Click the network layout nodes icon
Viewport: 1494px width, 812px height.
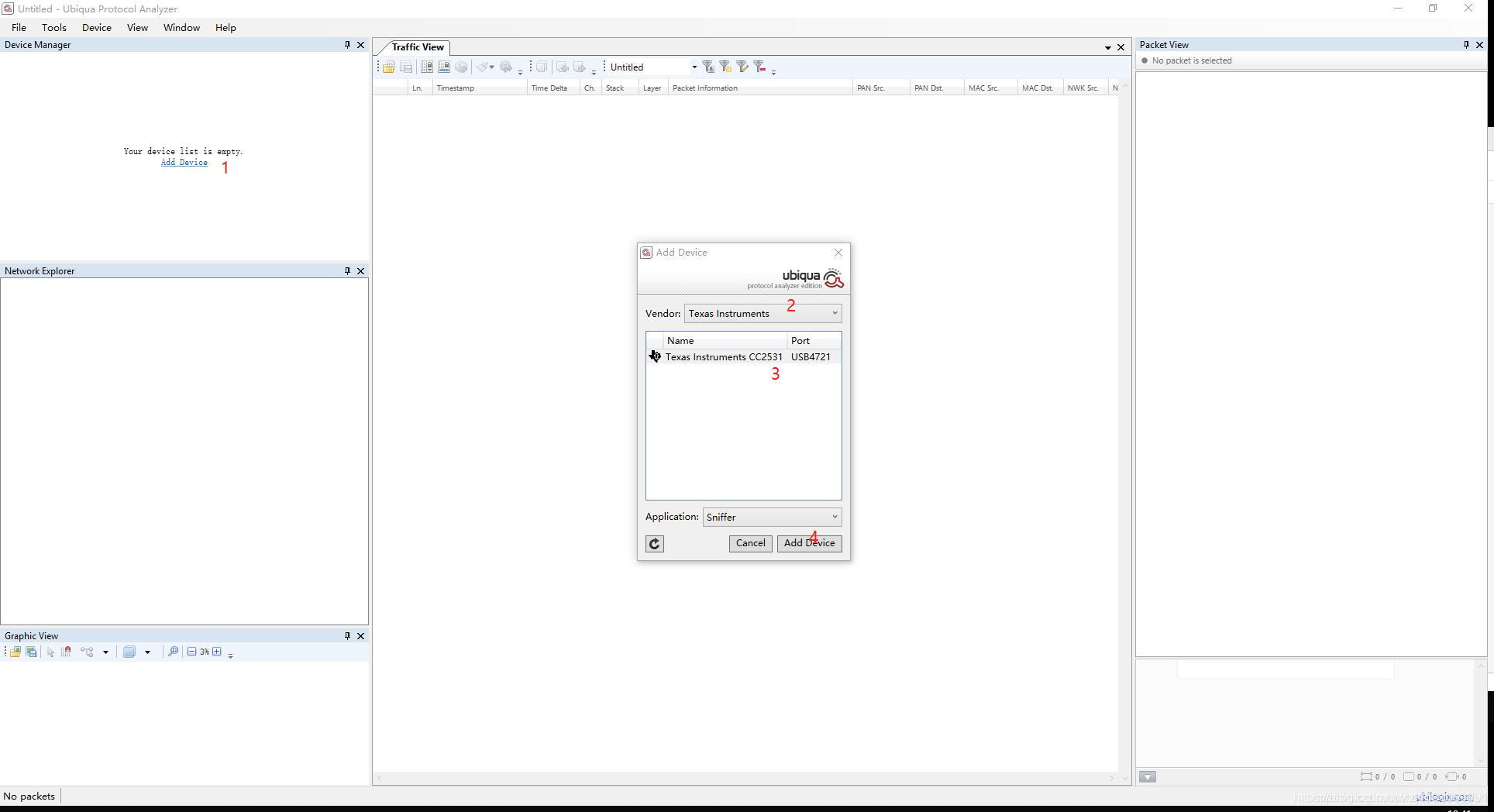pyautogui.click(x=87, y=652)
